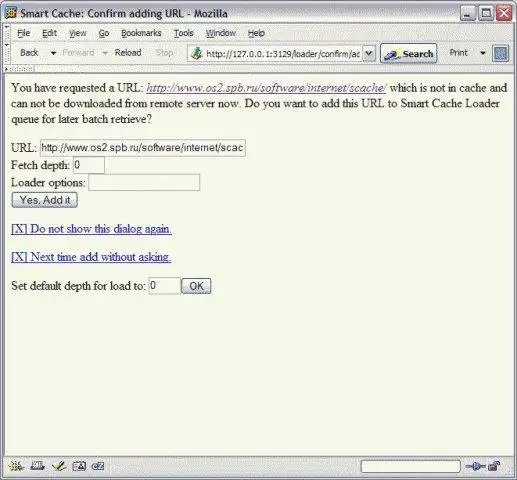
Task: Collapse the menu bar toolbar grippy
Action: [x=7, y=32]
